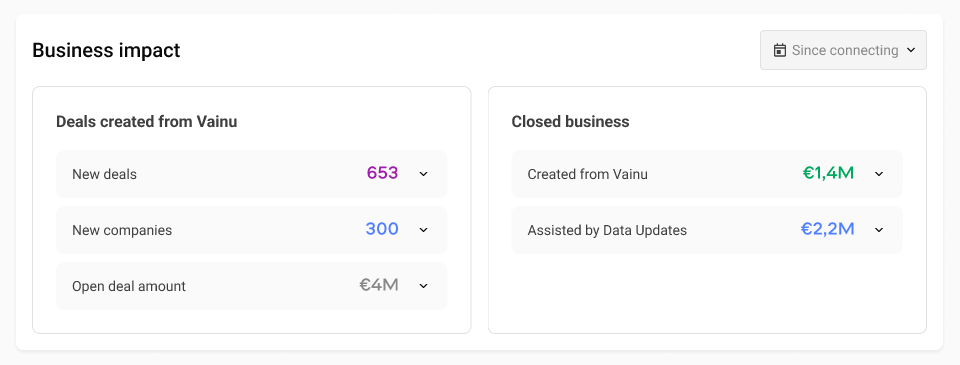The width and height of the screenshot is (960, 365).
Task: Select the Assisted by Data Updates label
Action: click(607, 230)
